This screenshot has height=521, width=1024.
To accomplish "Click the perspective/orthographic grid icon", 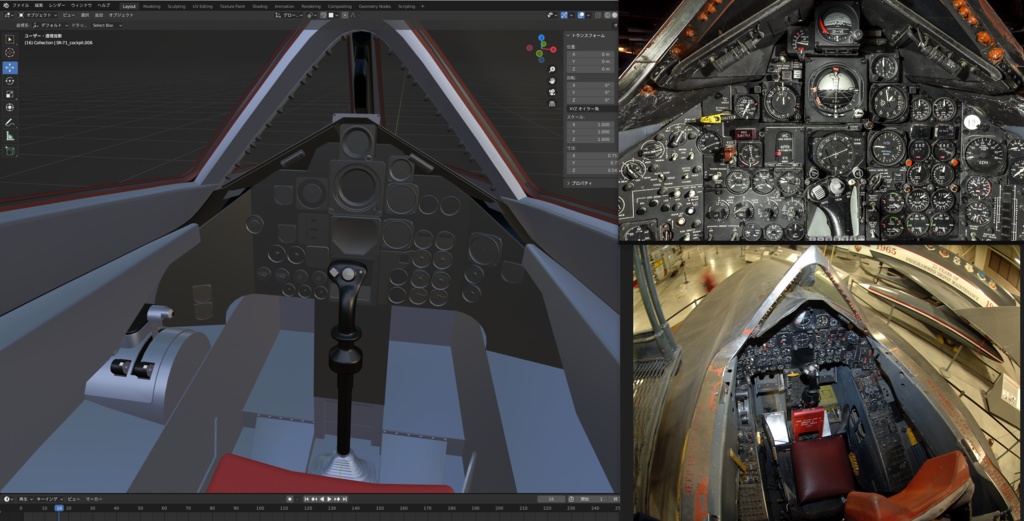I will coord(552,103).
